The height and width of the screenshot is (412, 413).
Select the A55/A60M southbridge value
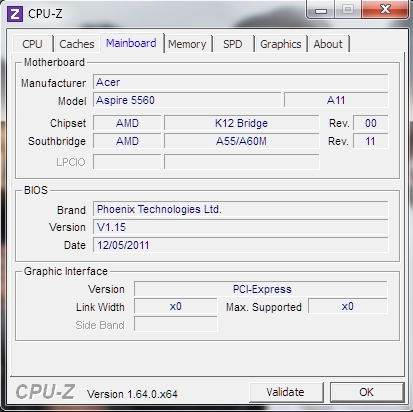(241, 141)
